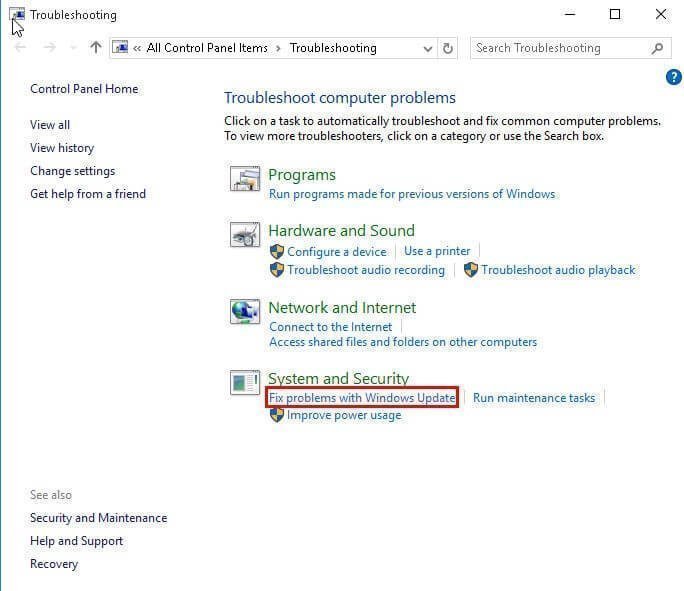Screen dimensions: 684x591
Task: Open the chevron after All Control Panel Items
Action: [278, 48]
